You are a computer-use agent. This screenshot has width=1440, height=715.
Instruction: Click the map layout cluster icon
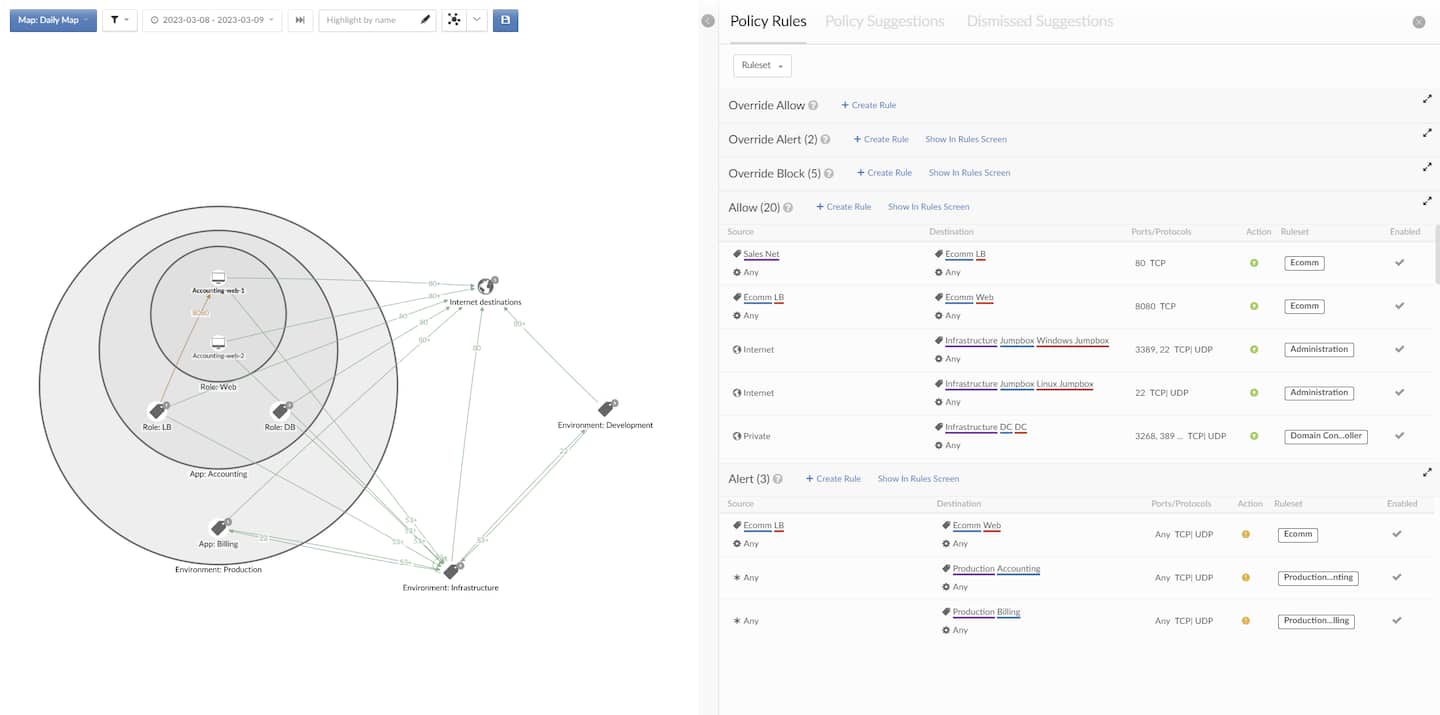(454, 20)
